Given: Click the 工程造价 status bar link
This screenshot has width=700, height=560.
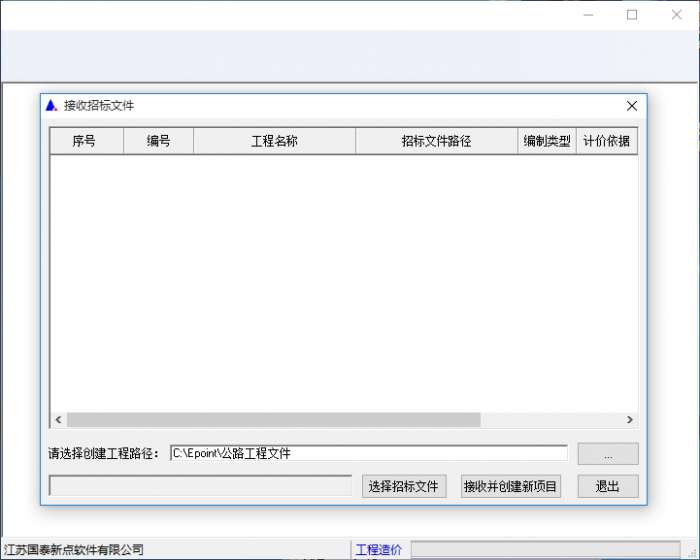Looking at the screenshot, I should click(379, 550).
